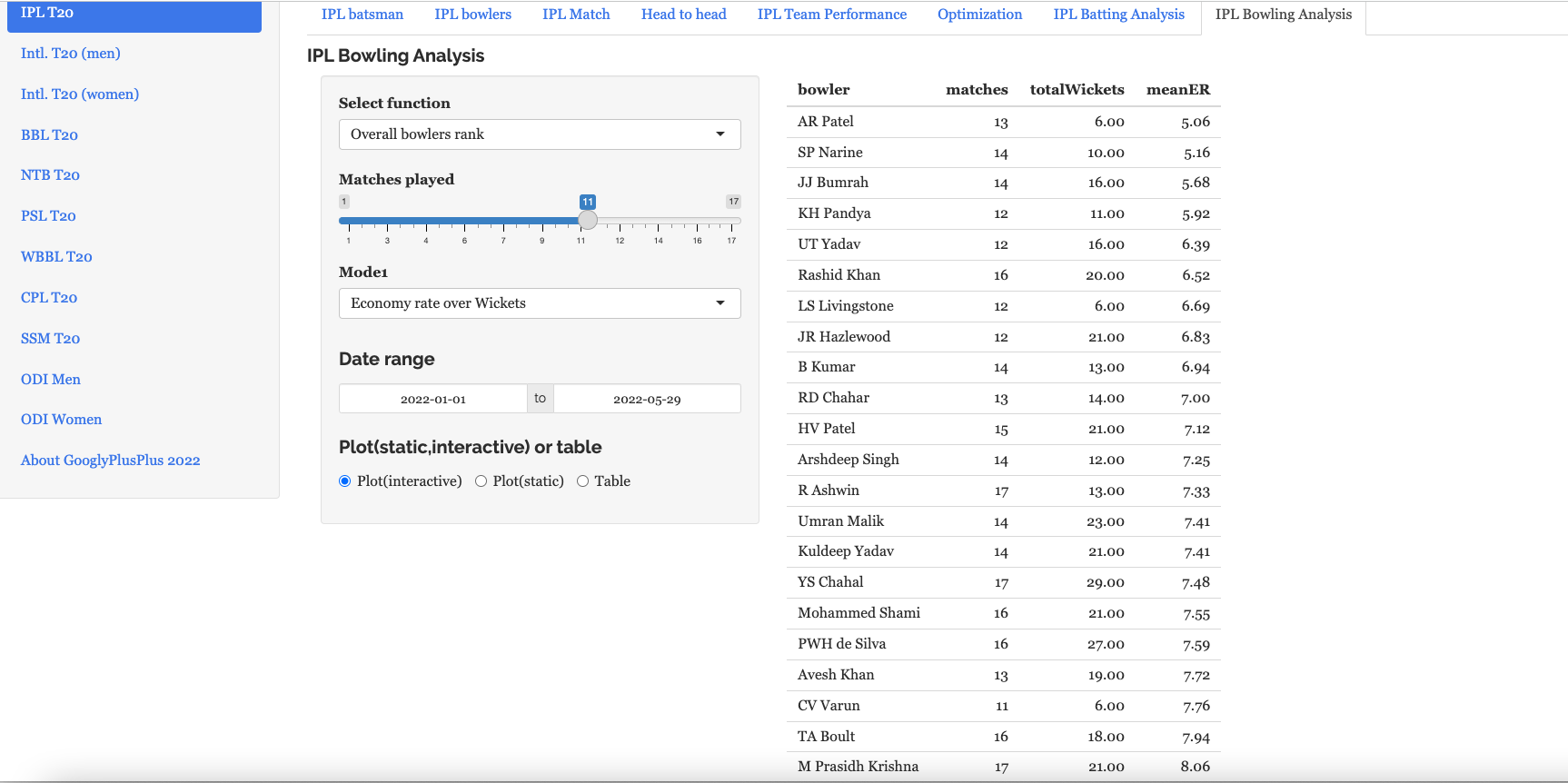This screenshot has height=783, width=1568.
Task: Click the meanER column header
Action: [x=1177, y=90]
